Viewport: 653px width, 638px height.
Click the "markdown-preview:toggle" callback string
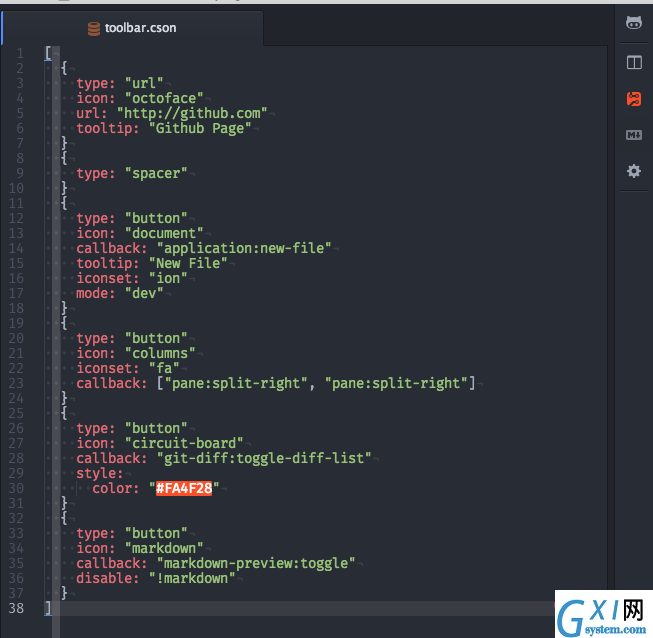tap(256, 563)
